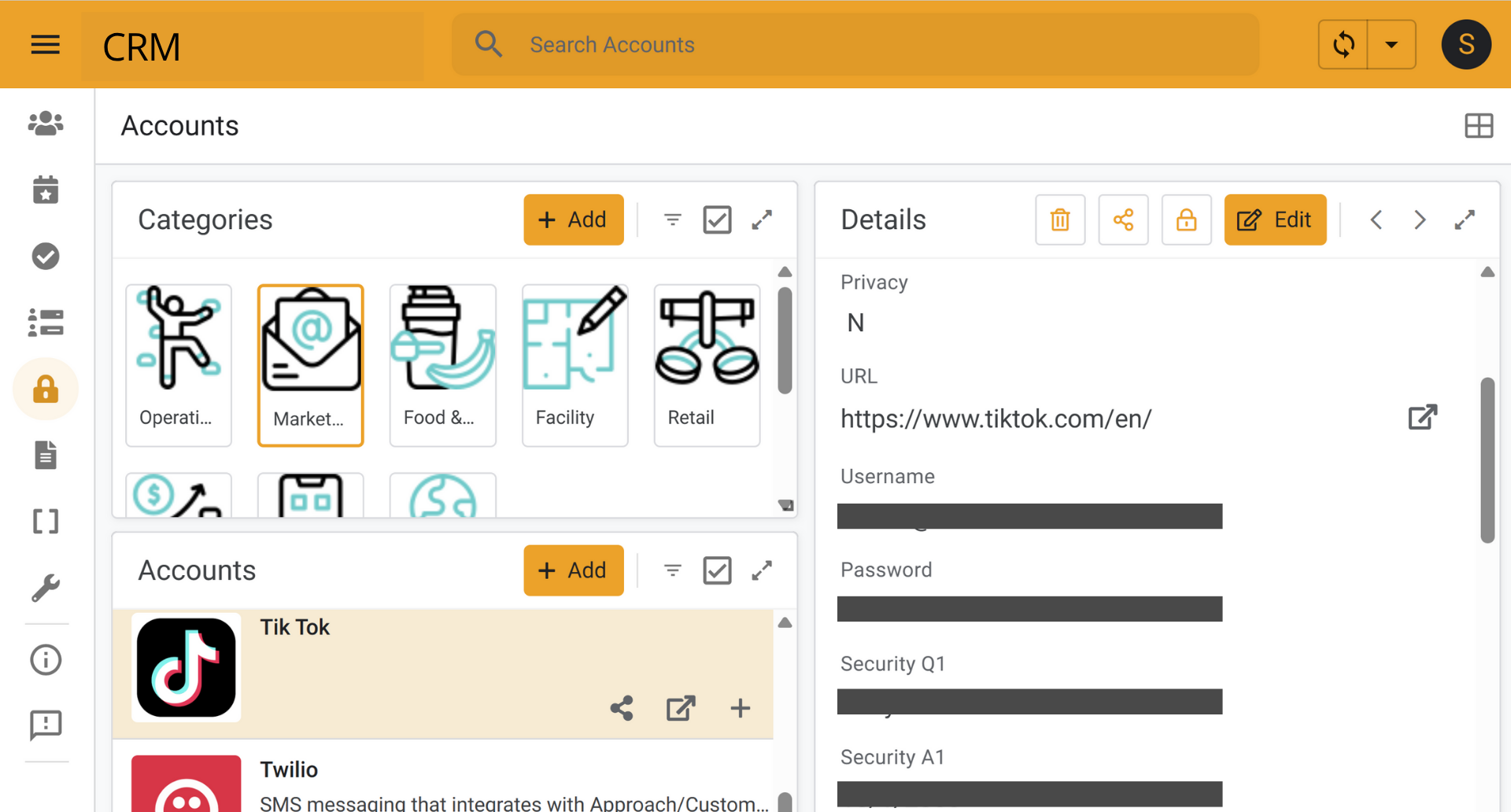This screenshot has height=812, width=1511.
Task: Expand the Categories panel
Action: point(762,220)
